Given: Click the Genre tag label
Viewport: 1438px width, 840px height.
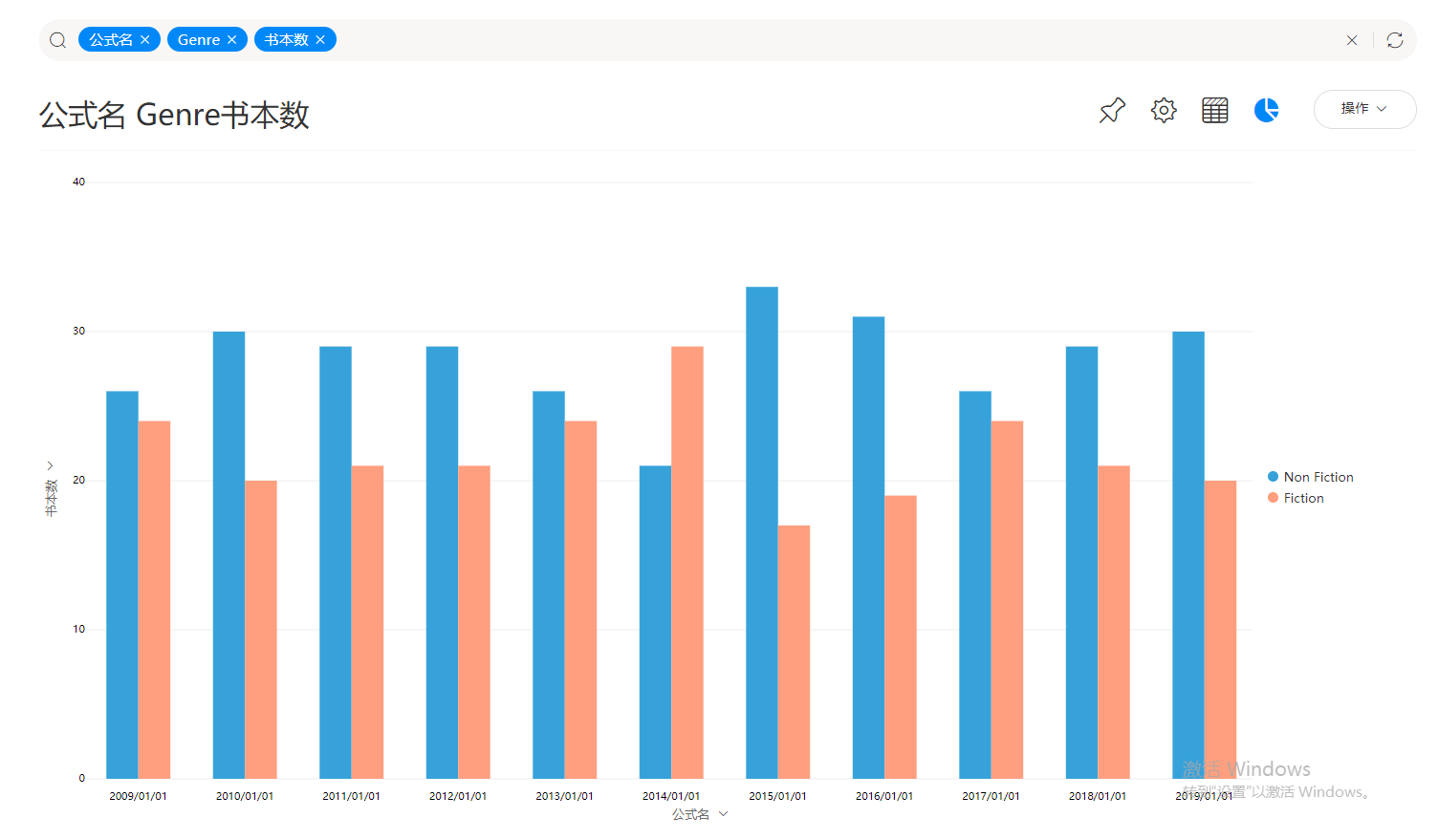Looking at the screenshot, I should click(x=199, y=40).
